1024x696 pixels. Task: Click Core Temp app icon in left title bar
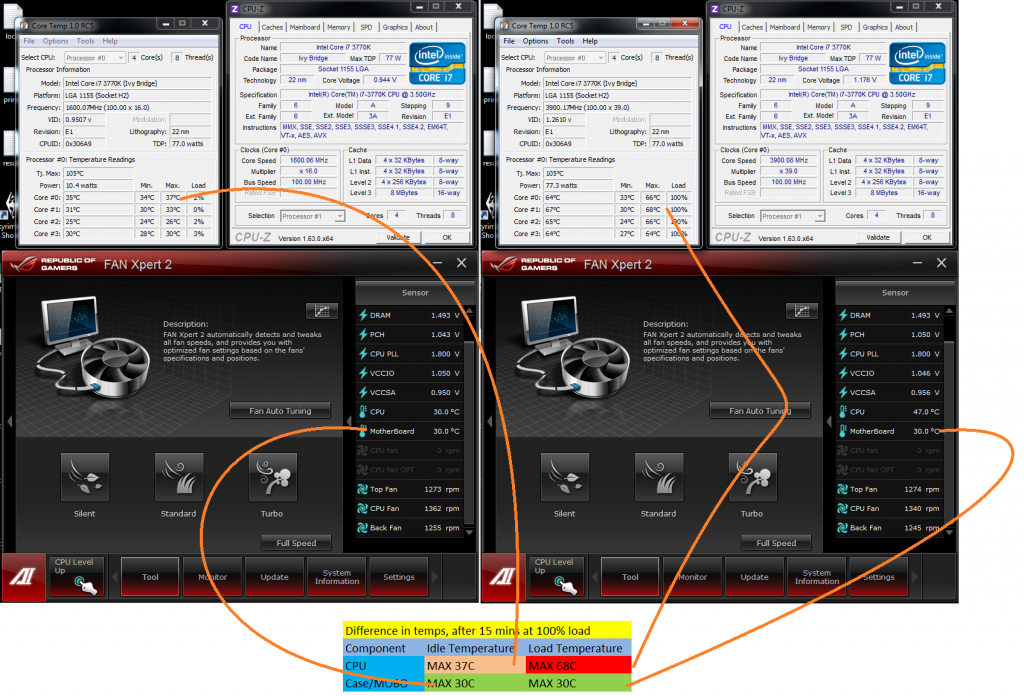coord(24,25)
